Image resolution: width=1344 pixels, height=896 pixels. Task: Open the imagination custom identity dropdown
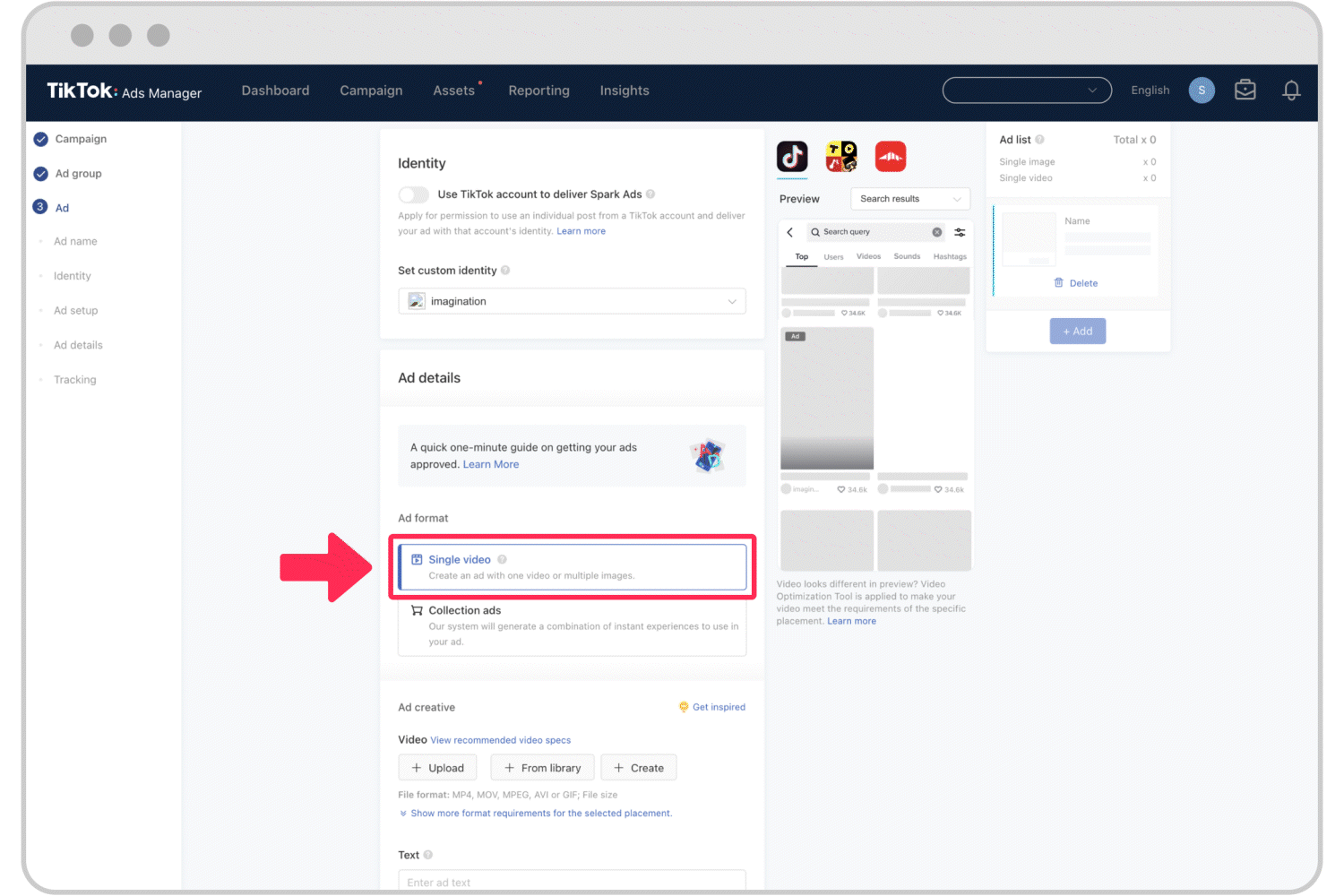click(x=573, y=301)
